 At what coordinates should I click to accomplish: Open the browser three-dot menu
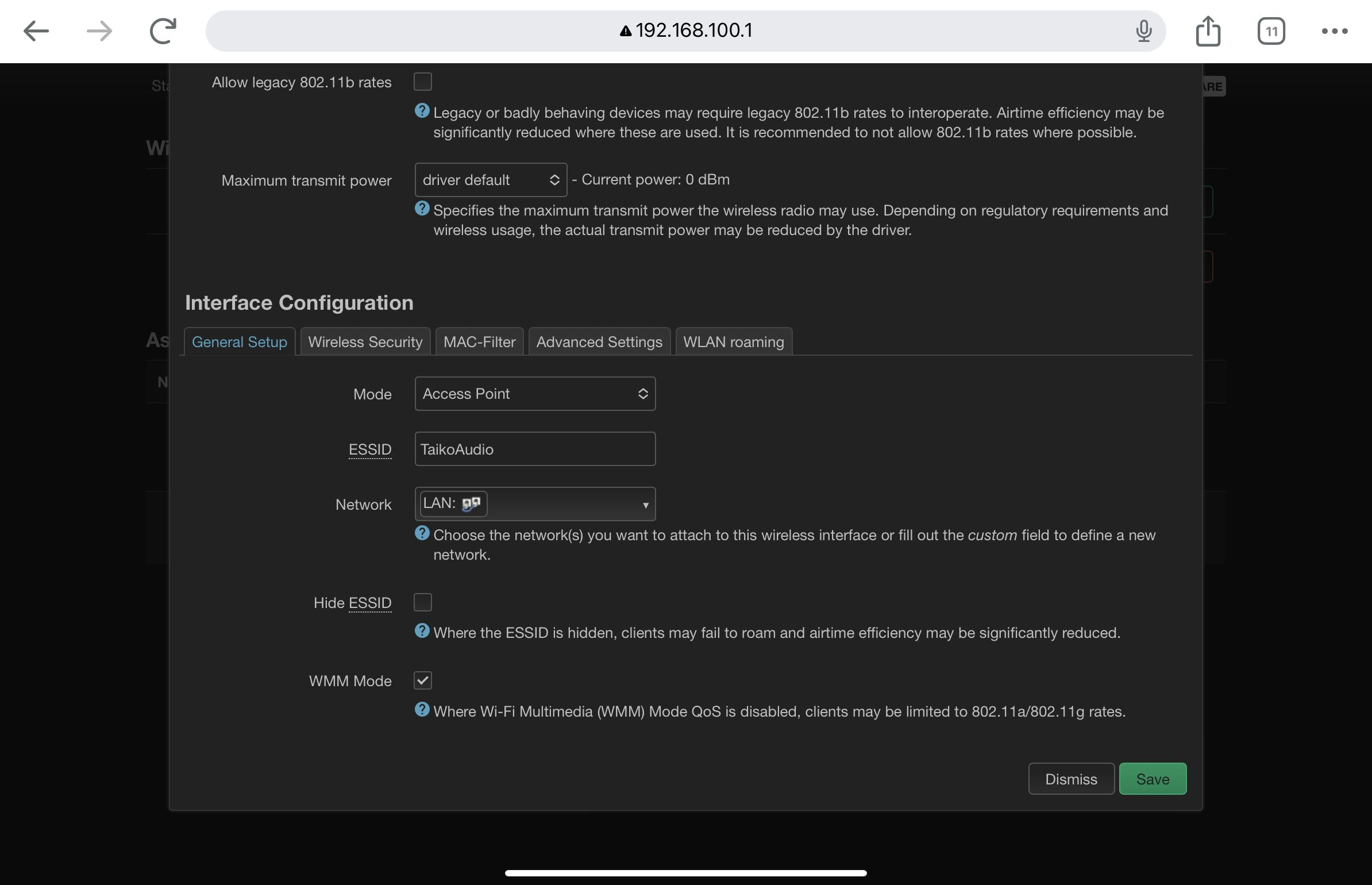[x=1334, y=31]
